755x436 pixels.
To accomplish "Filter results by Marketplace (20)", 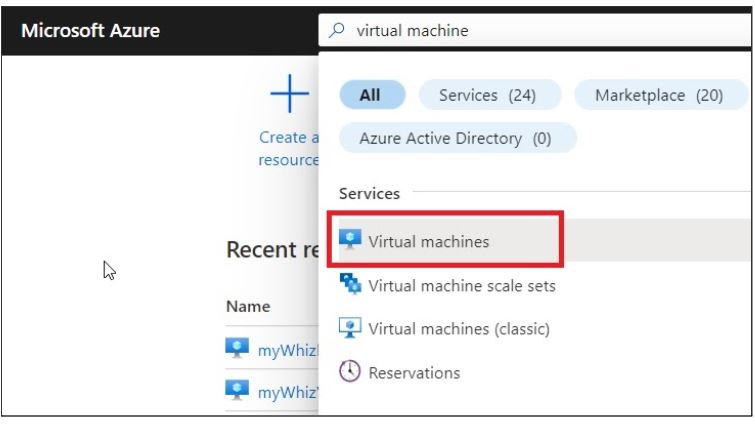I will point(662,95).
